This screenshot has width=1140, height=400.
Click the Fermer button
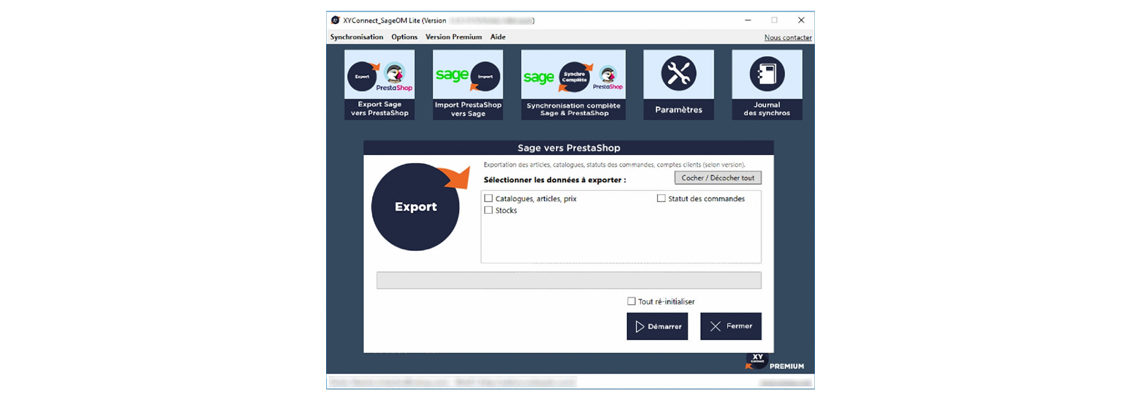point(731,327)
